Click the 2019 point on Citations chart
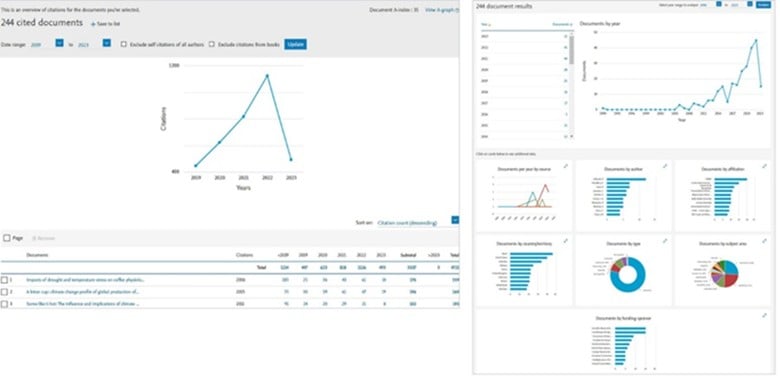This screenshot has width=780, height=385. 195,166
